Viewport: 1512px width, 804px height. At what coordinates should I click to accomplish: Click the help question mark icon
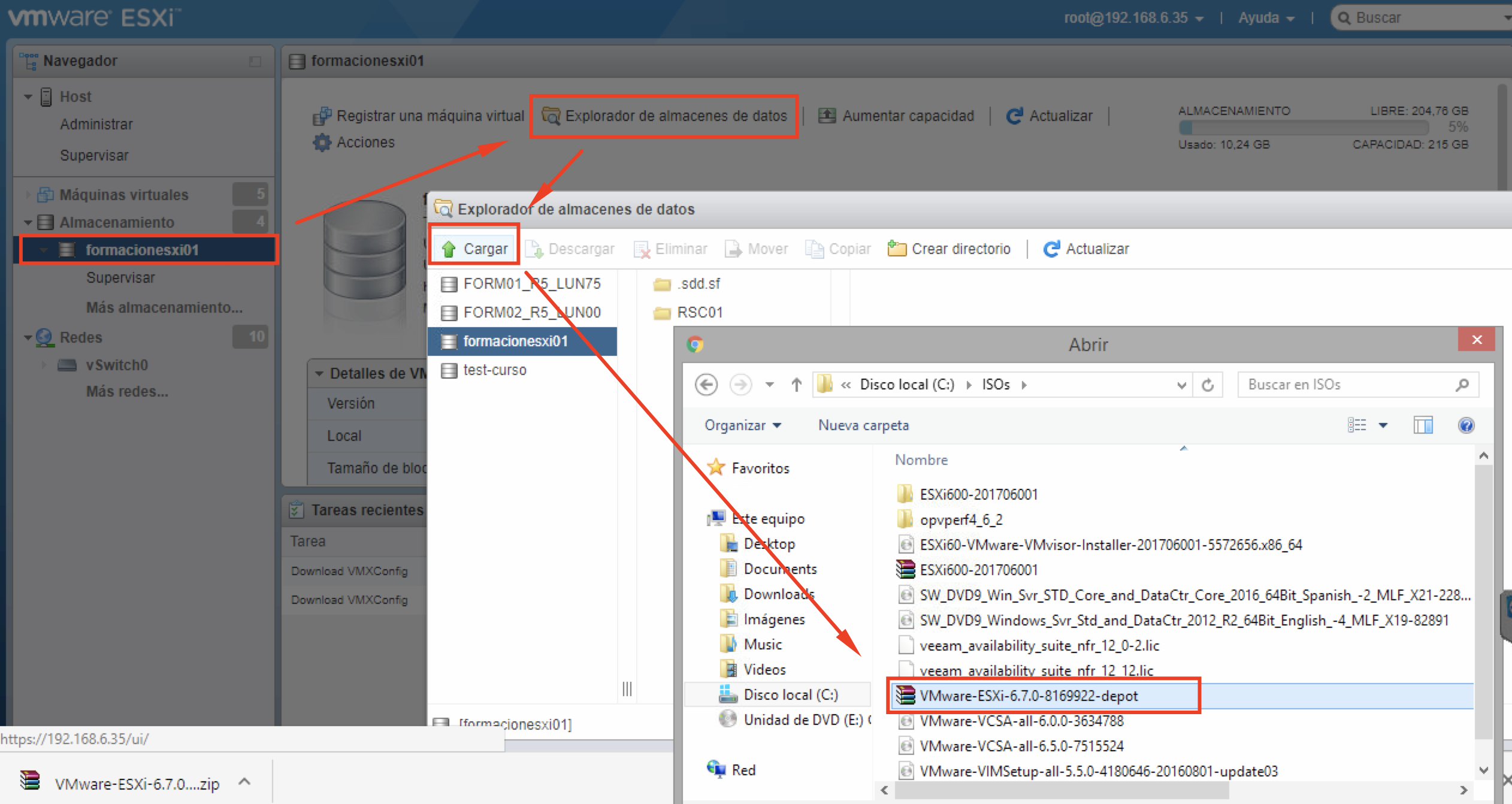coord(1466,425)
